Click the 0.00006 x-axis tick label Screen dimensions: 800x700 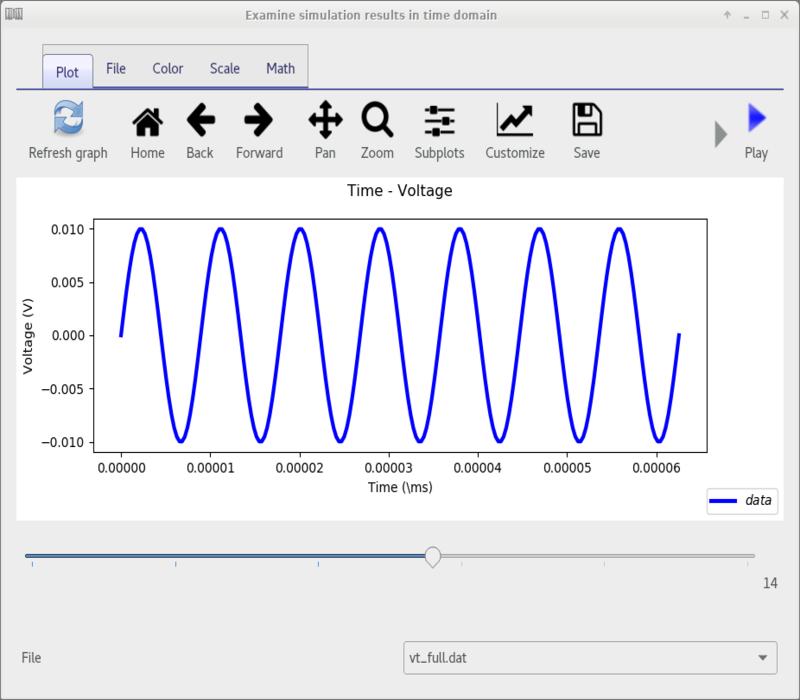[x=656, y=468]
